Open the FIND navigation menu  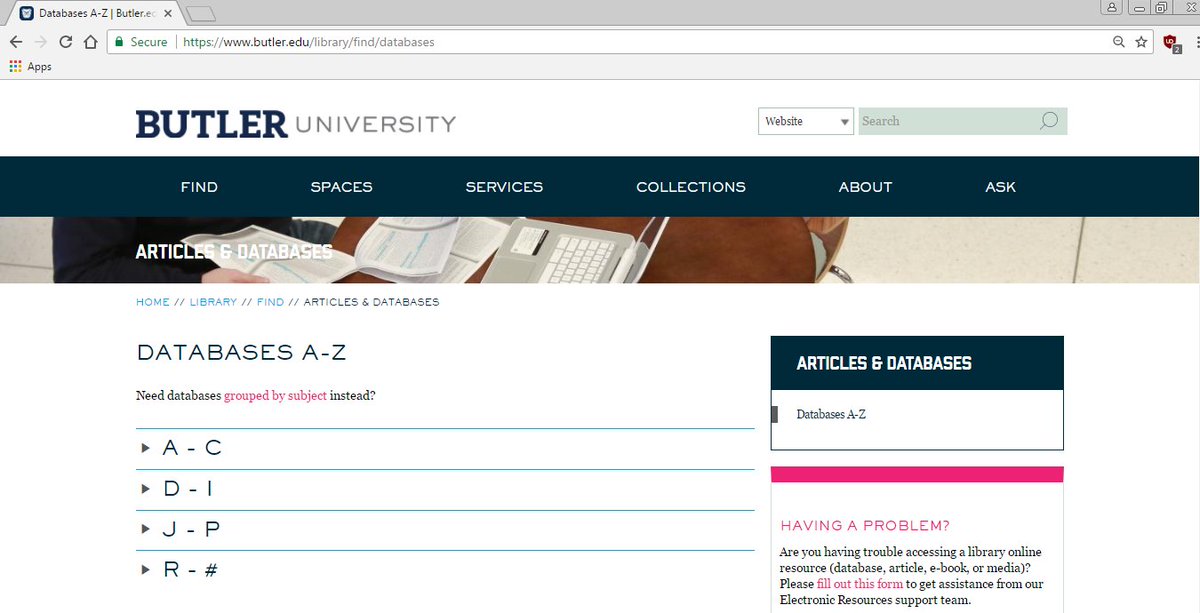pos(199,187)
